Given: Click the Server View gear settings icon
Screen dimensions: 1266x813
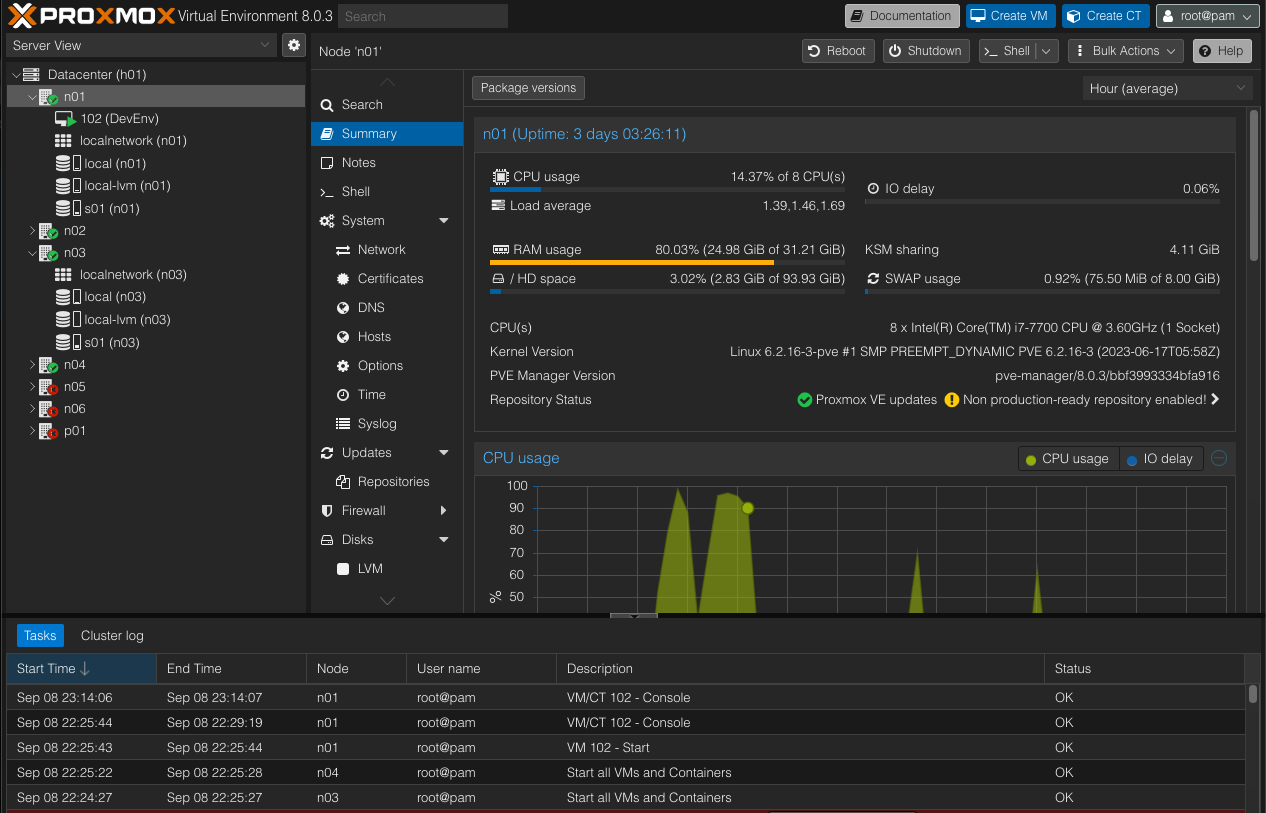Looking at the screenshot, I should coord(293,45).
